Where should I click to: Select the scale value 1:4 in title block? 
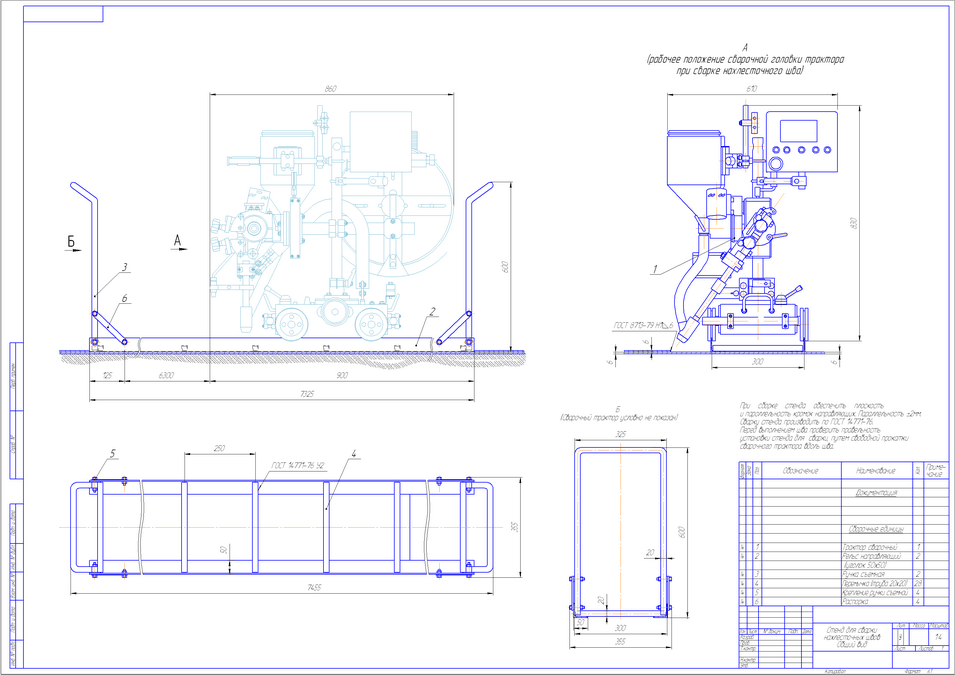pyautogui.click(x=939, y=637)
